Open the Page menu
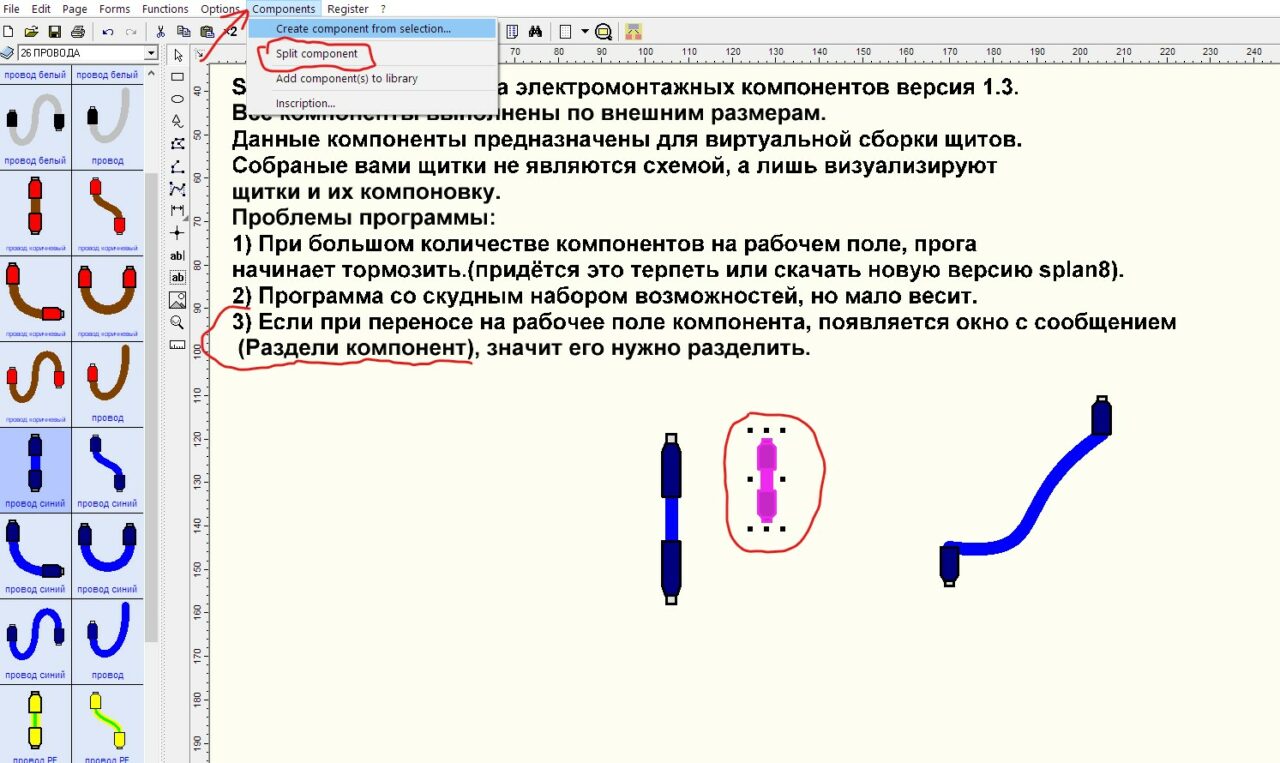1280x763 pixels. coord(75,9)
